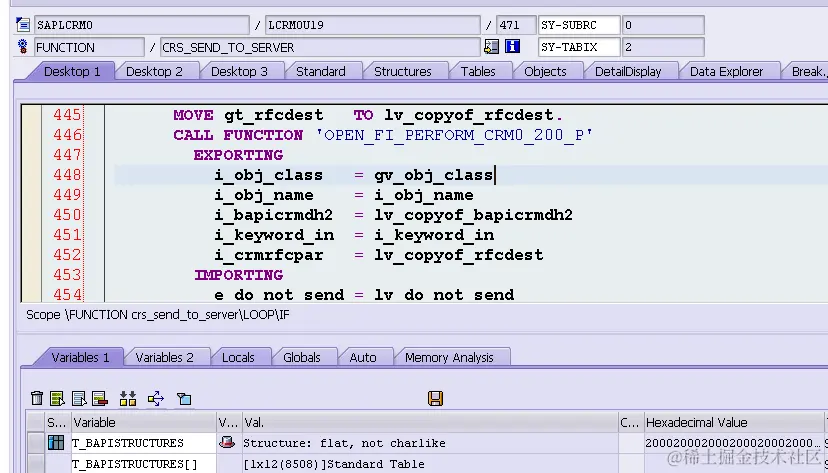Screen dimensions: 828x473
Task: Select the Globals tab
Action: (x=302, y=357)
